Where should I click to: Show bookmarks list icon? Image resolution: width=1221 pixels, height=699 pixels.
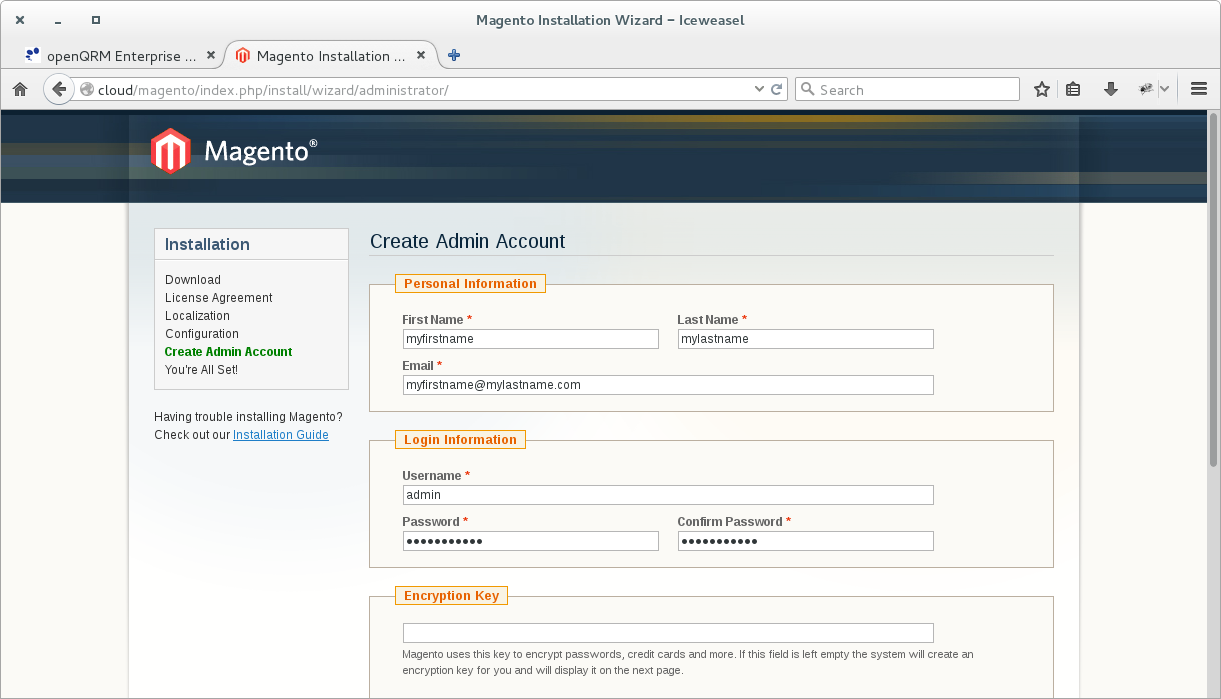pos(1073,89)
